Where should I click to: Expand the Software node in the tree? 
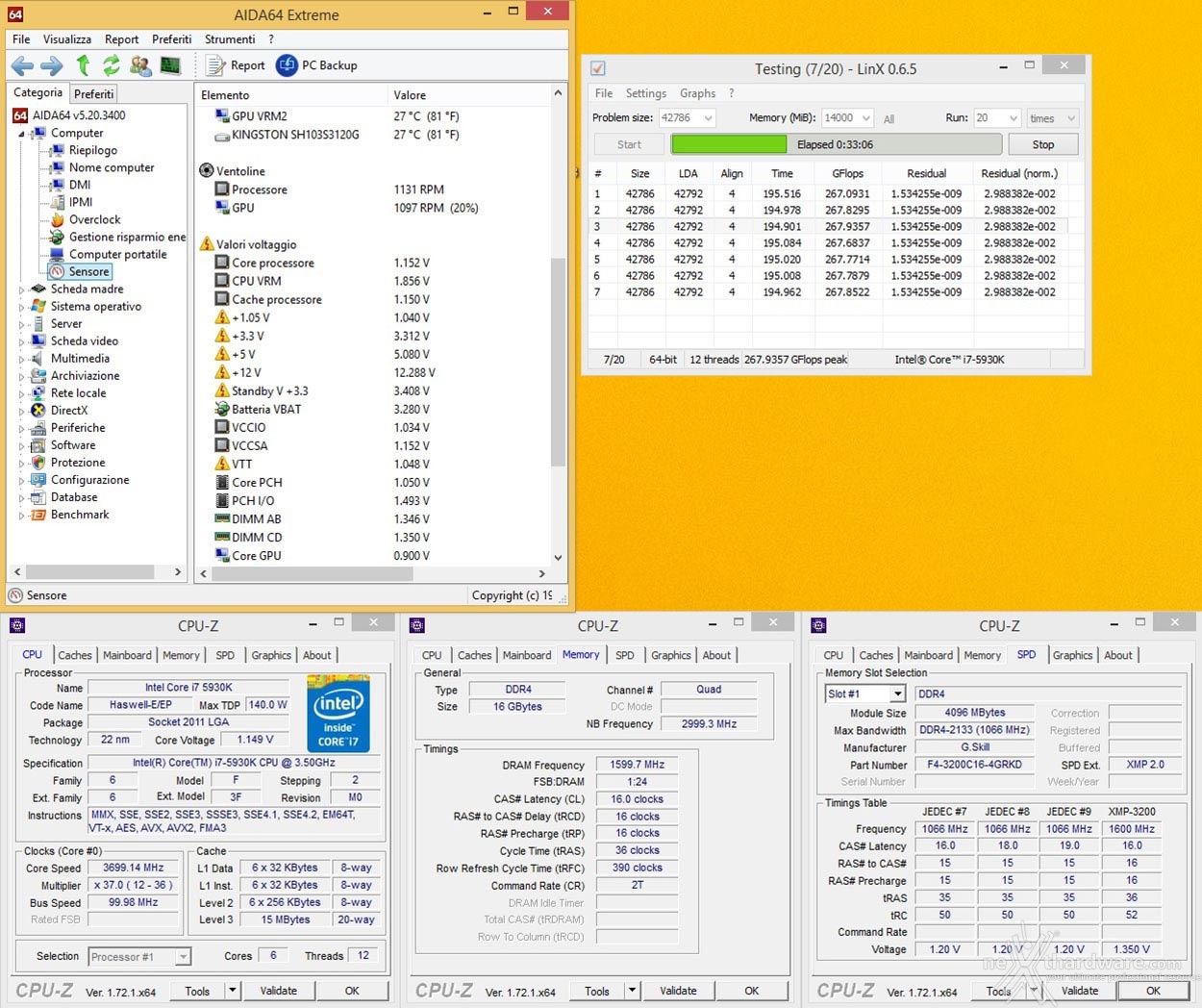21,445
